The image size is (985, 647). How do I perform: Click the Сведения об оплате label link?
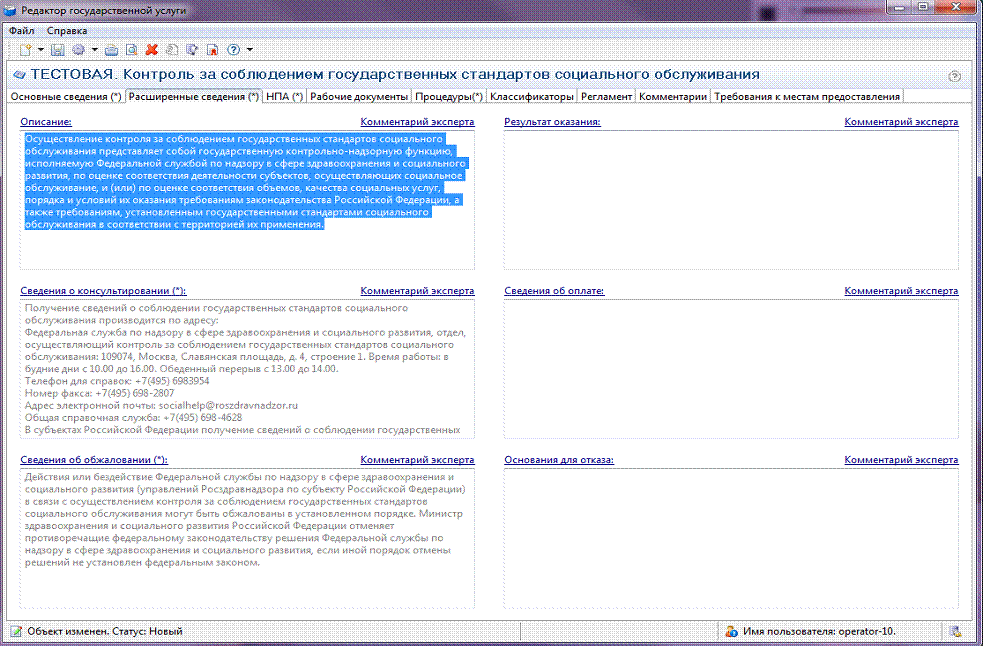point(554,291)
